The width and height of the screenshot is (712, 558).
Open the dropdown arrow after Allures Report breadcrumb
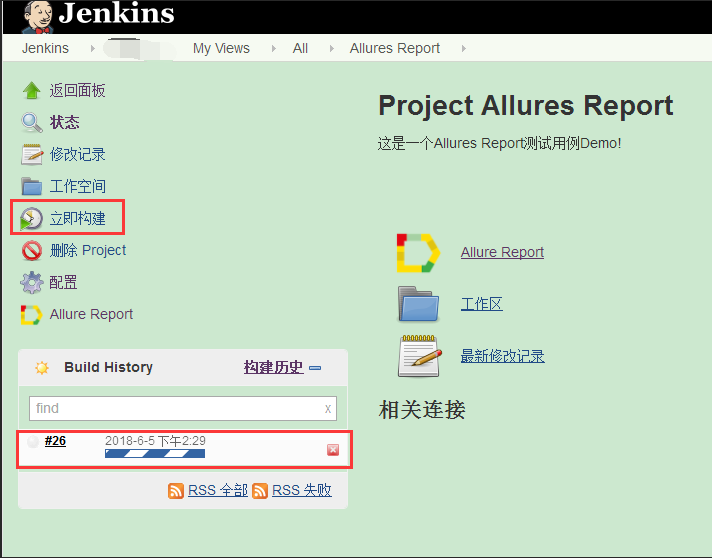click(x=463, y=48)
